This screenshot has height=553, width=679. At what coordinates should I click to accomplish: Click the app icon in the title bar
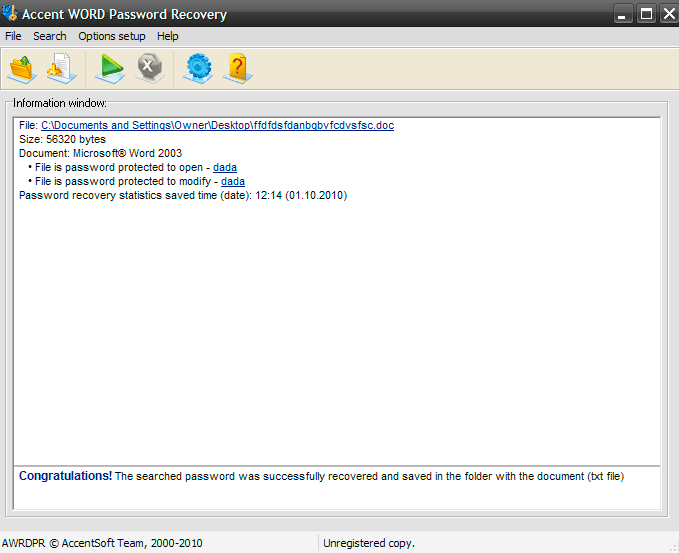(10, 13)
